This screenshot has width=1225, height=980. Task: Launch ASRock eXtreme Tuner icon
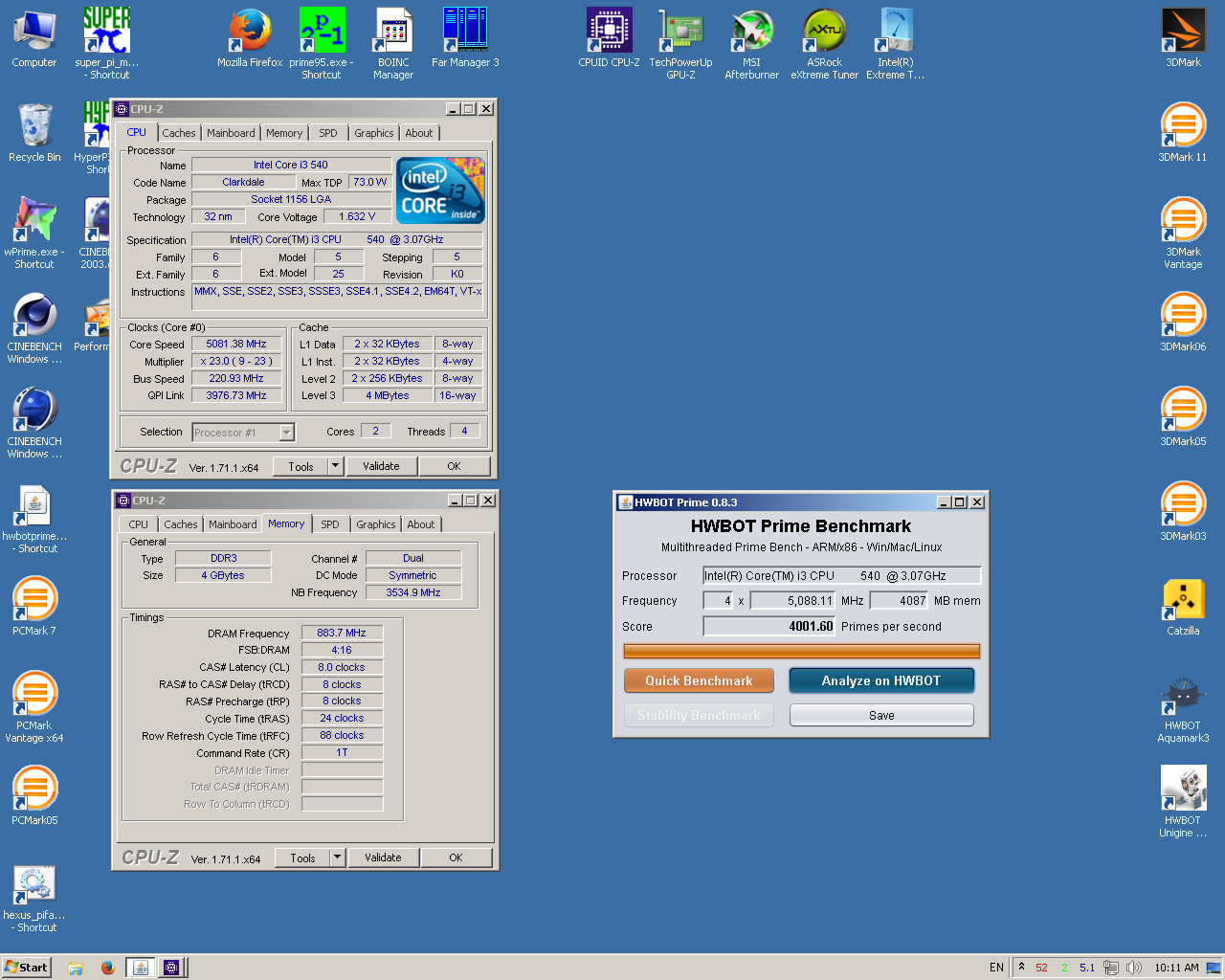(824, 42)
